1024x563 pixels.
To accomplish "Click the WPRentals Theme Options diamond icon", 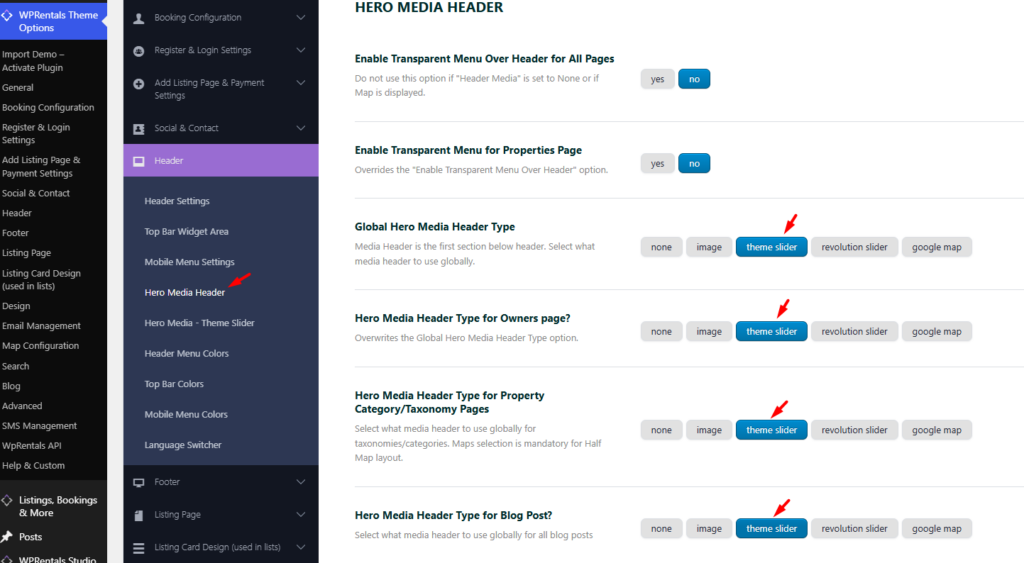I will pyautogui.click(x=7, y=15).
